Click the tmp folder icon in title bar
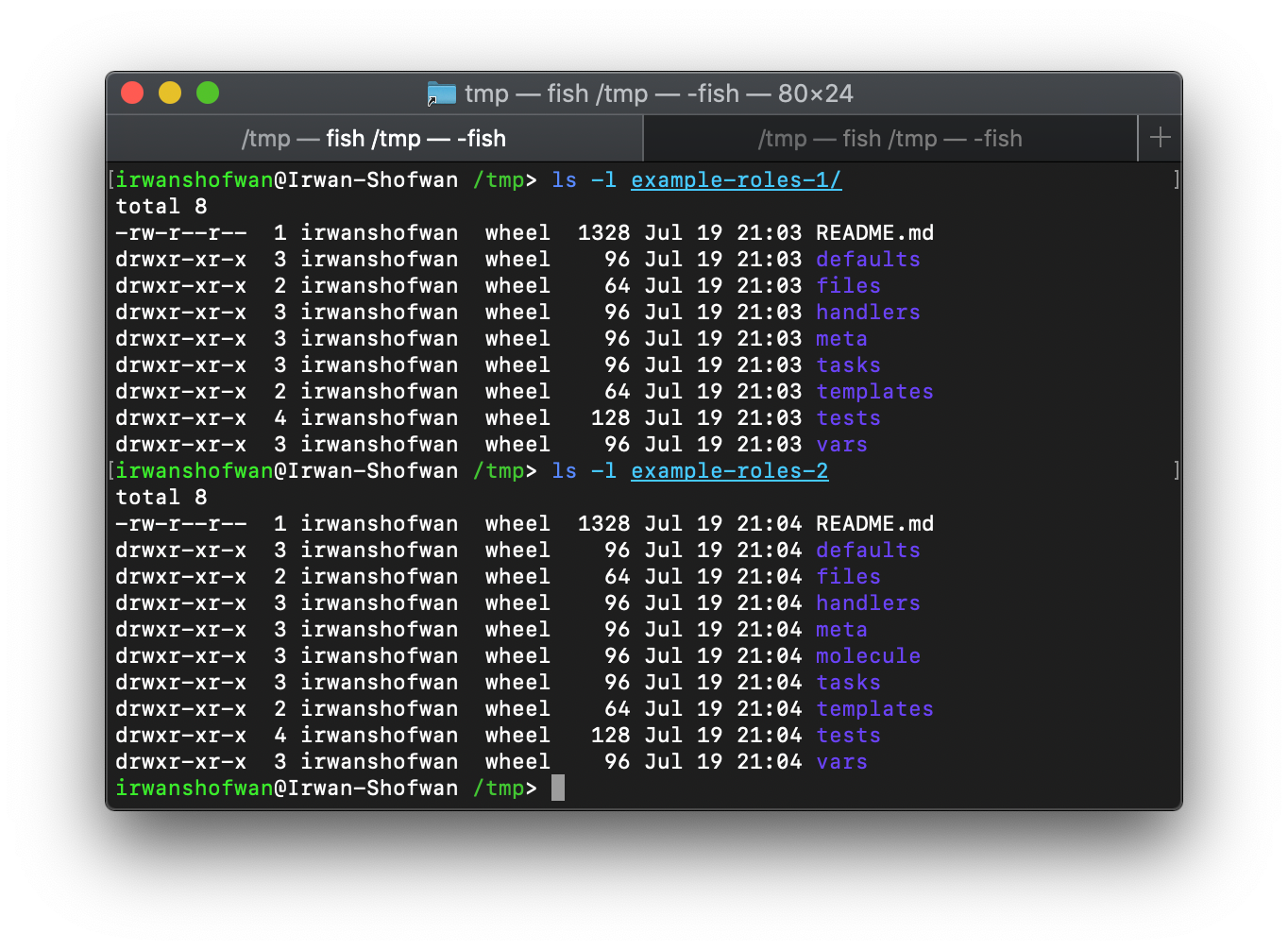This screenshot has width=1288, height=950. tap(441, 93)
